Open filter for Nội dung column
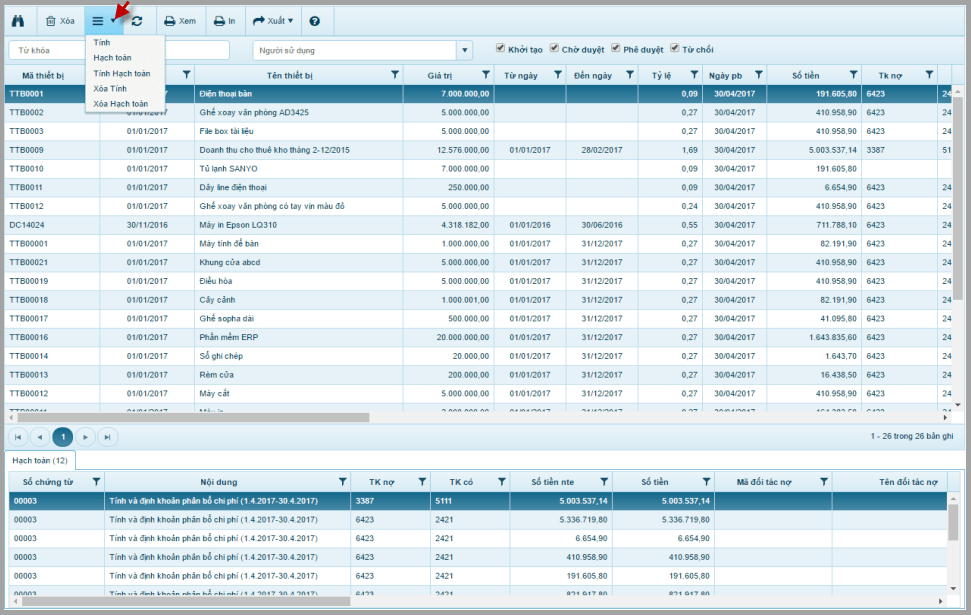The image size is (971, 615). coord(342,482)
